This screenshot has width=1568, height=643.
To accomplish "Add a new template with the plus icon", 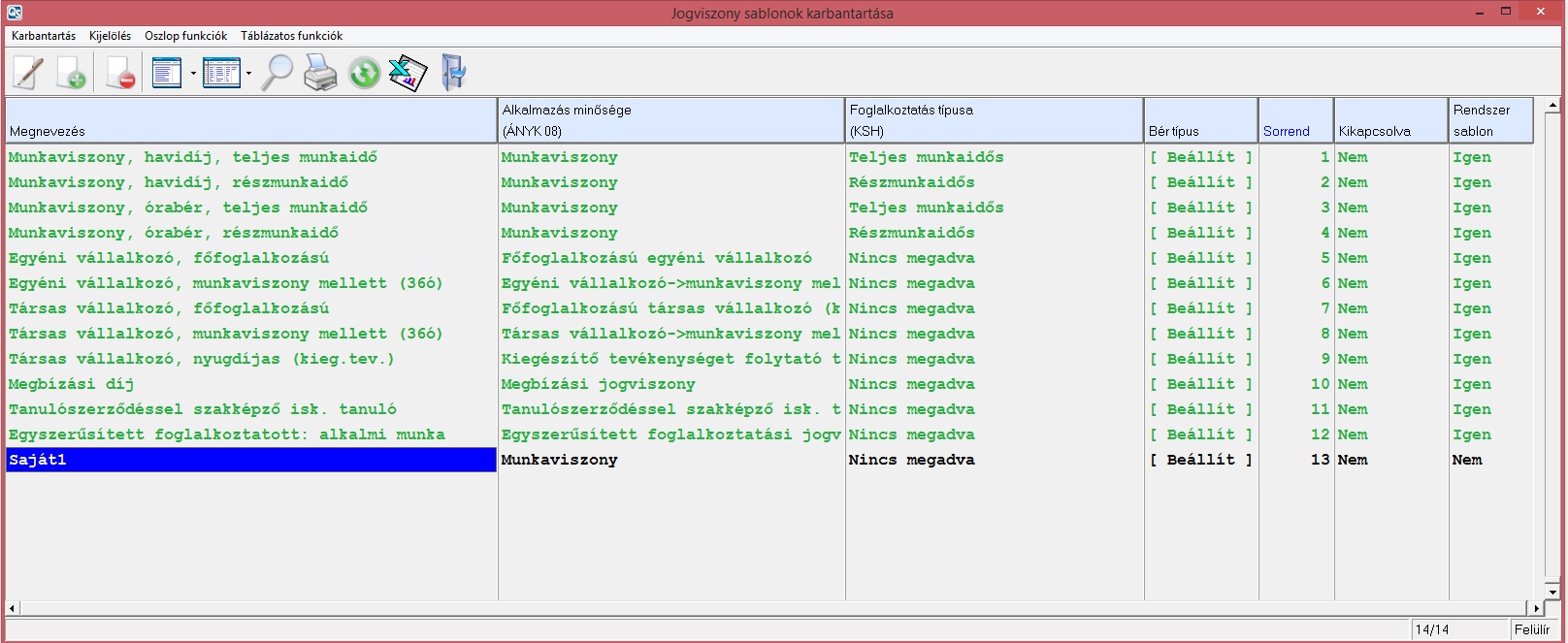I will 72,73.
